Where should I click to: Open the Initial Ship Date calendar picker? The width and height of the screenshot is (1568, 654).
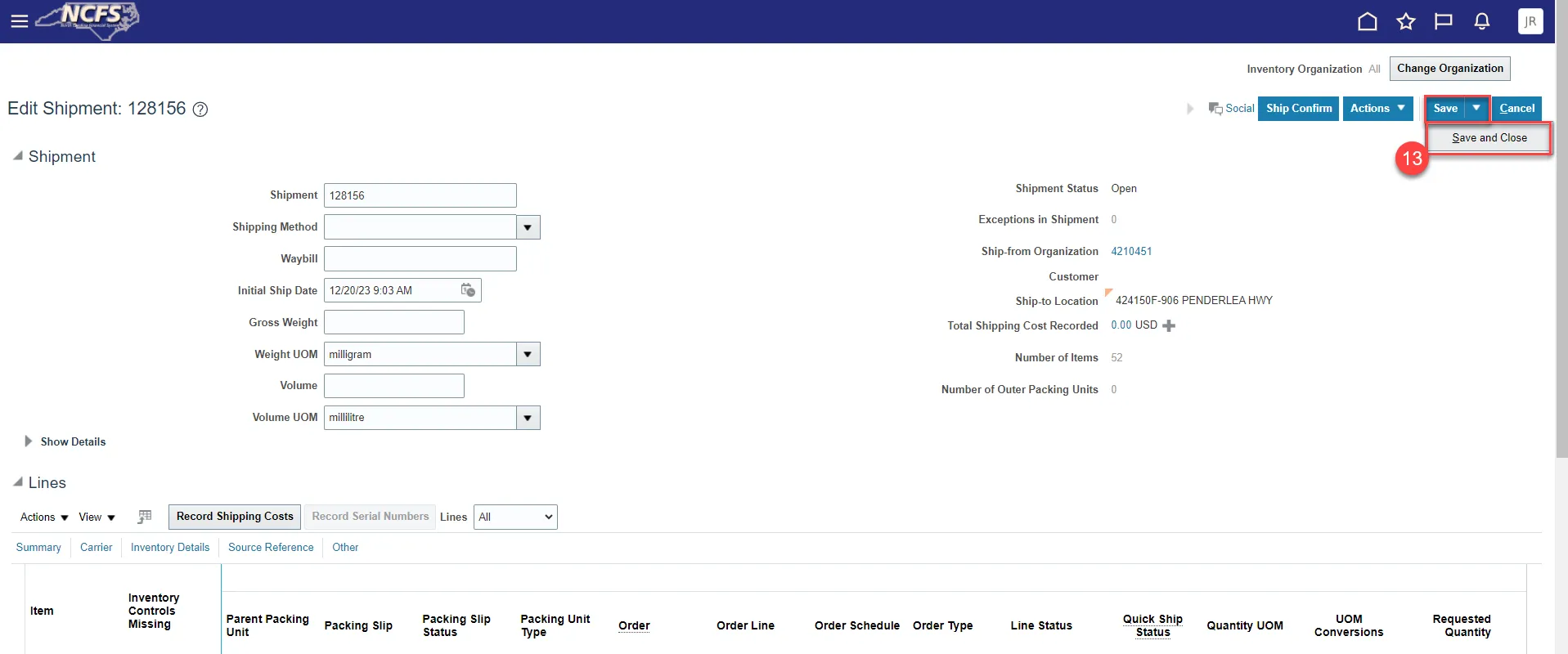[x=468, y=290]
